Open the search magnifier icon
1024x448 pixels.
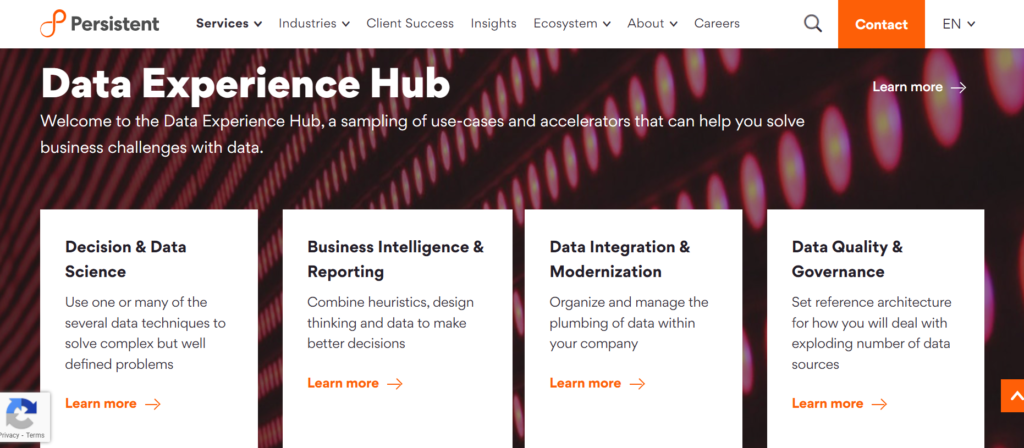(x=813, y=23)
